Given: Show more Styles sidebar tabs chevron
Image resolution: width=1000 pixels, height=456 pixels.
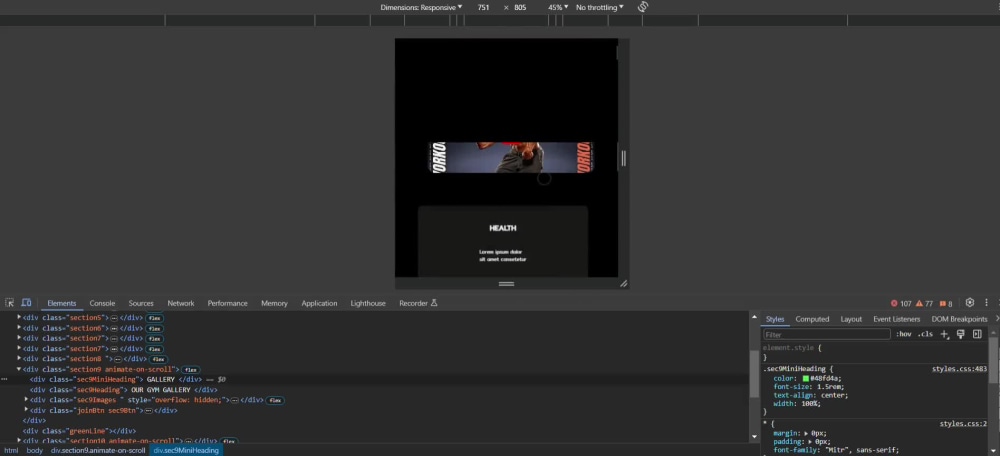Looking at the screenshot, I should tap(996, 319).
